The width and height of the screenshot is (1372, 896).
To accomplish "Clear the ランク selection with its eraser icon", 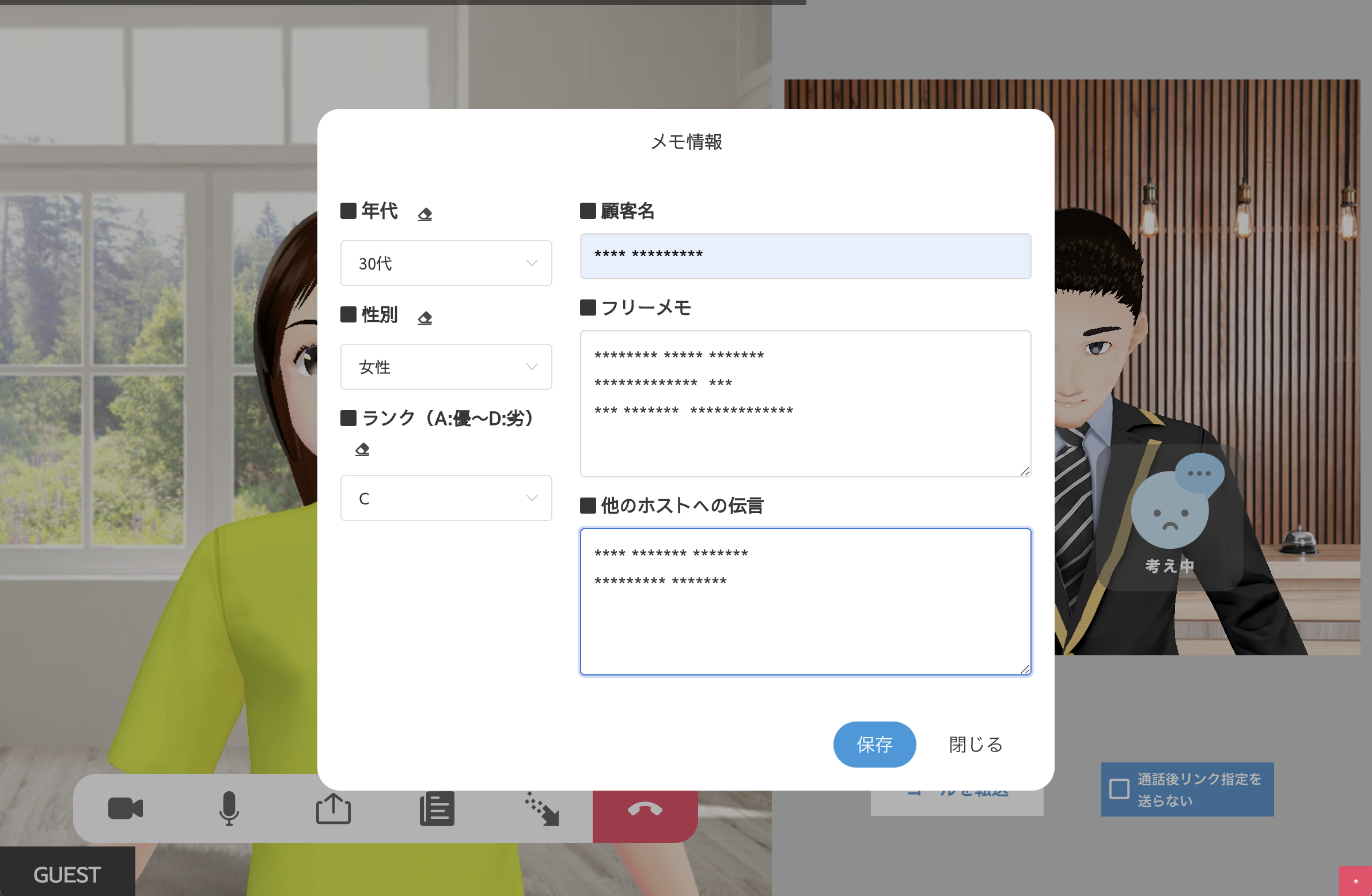I will click(x=362, y=450).
